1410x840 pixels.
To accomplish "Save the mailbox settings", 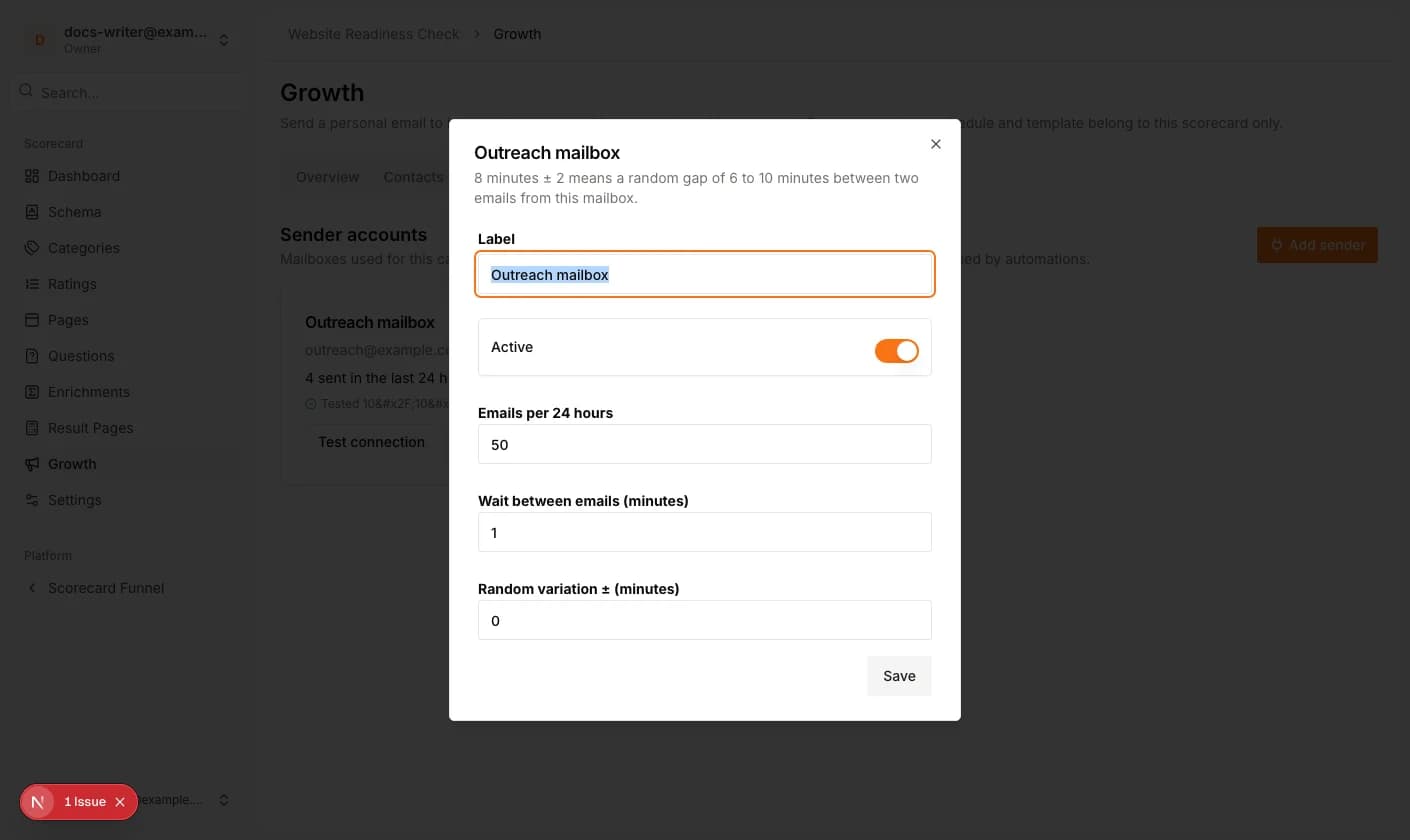I will (x=899, y=676).
